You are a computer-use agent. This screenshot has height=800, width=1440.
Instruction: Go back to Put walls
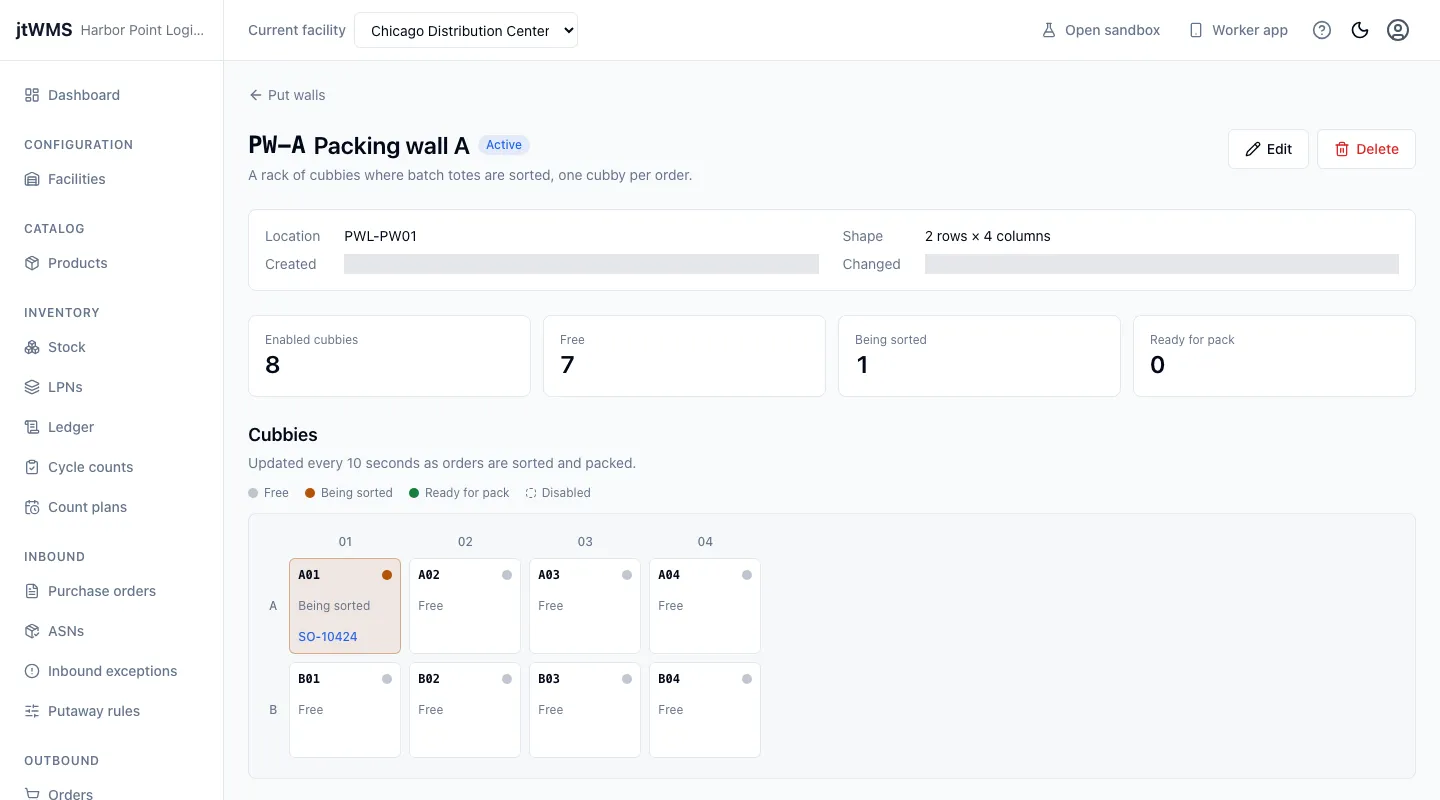287,95
